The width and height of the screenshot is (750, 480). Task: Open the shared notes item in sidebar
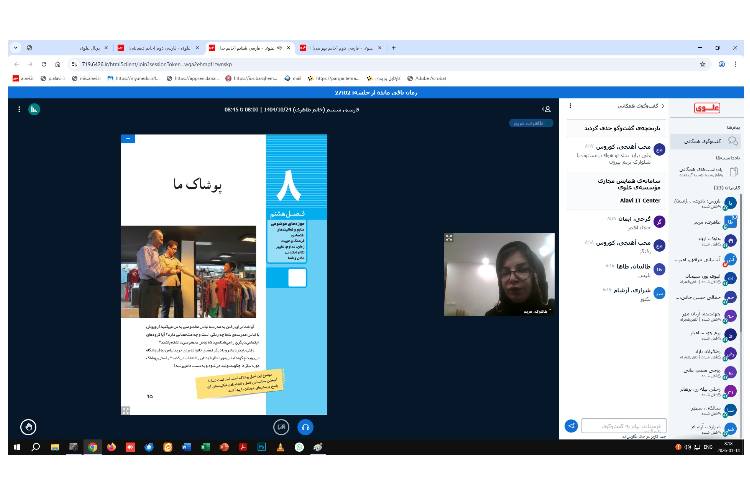click(708, 171)
